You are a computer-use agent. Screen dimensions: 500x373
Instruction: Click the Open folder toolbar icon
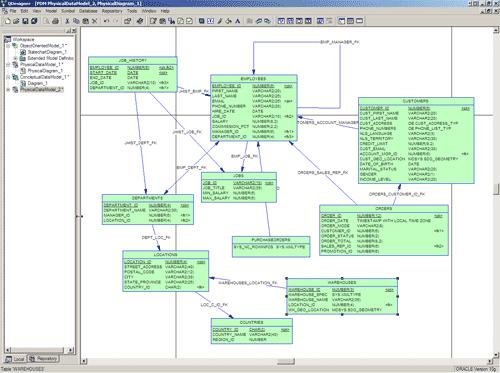(x=16, y=21)
